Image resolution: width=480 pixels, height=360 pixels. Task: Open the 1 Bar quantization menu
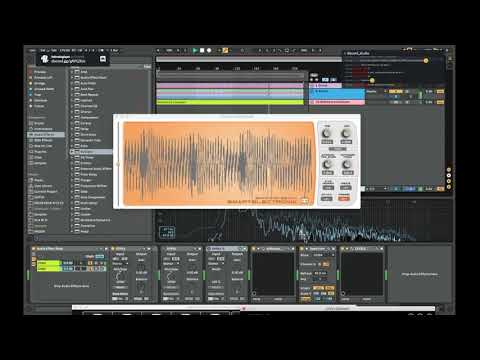pos(114,50)
